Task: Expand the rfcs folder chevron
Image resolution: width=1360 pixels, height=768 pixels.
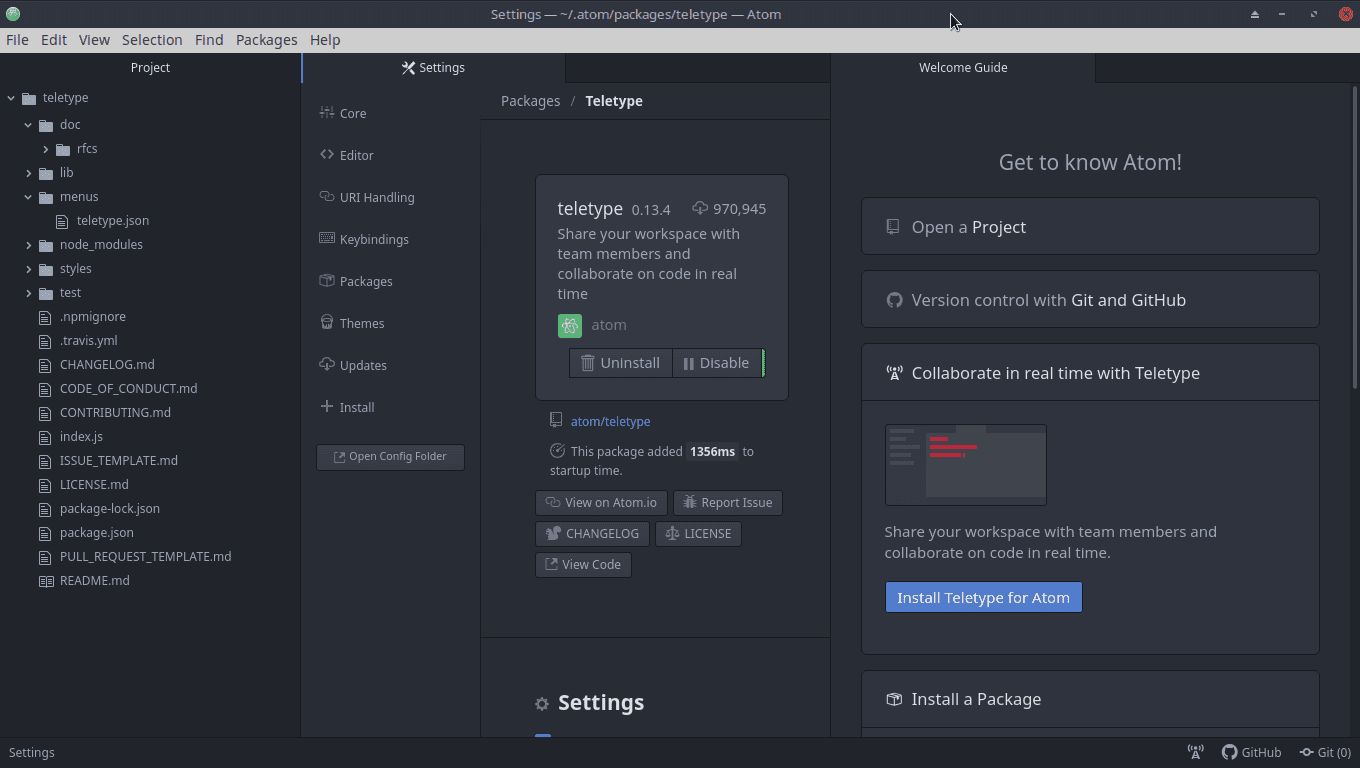Action: point(46,149)
